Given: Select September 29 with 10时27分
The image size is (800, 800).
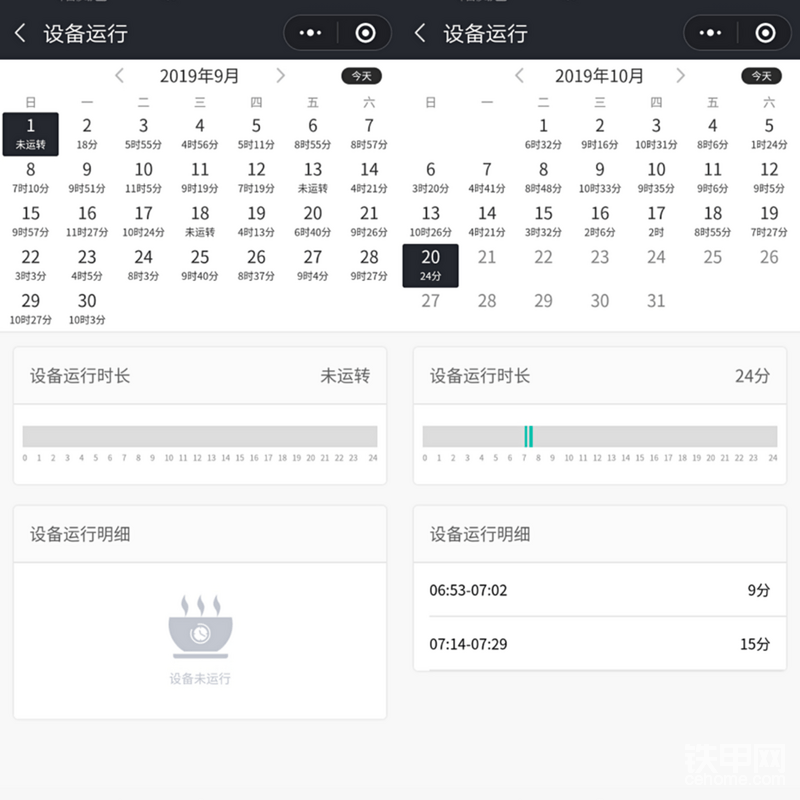Looking at the screenshot, I should click(x=31, y=310).
